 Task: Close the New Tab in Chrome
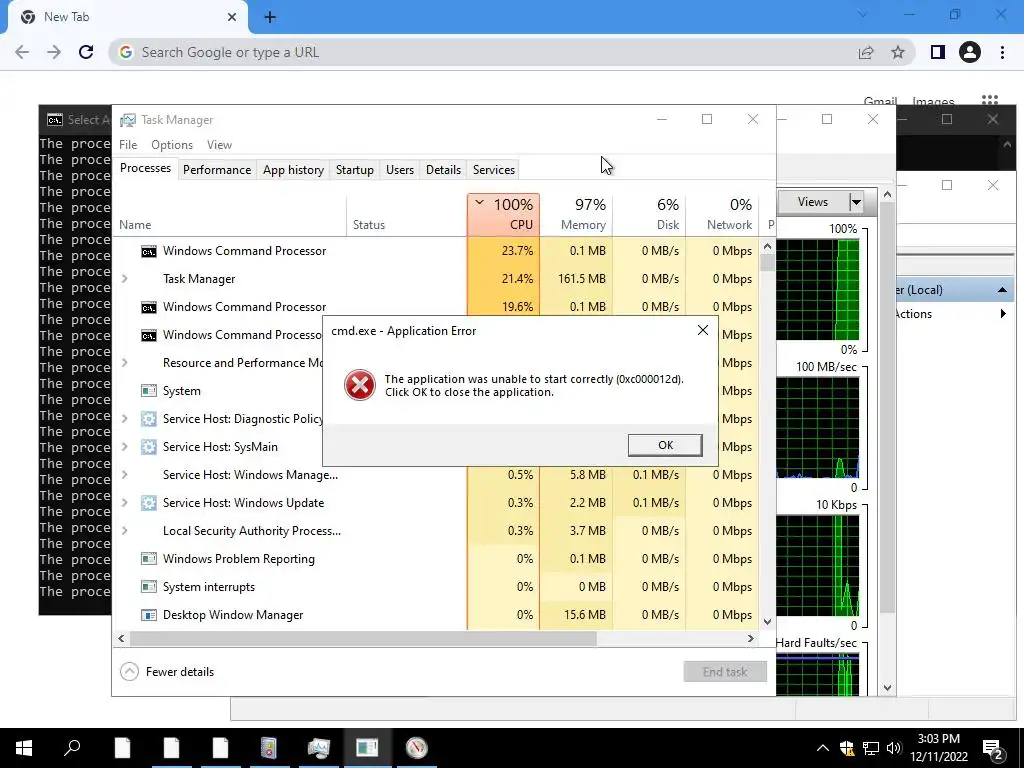coord(232,18)
